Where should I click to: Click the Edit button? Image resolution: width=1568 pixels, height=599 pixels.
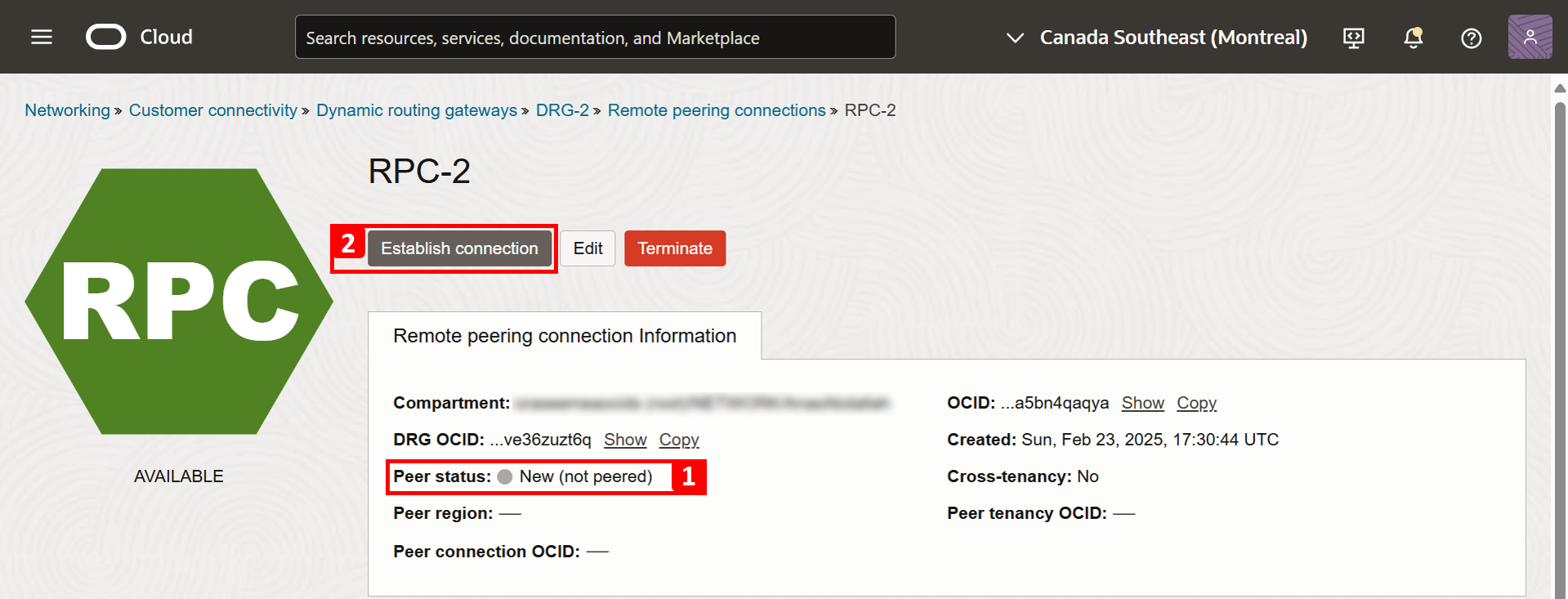click(587, 248)
